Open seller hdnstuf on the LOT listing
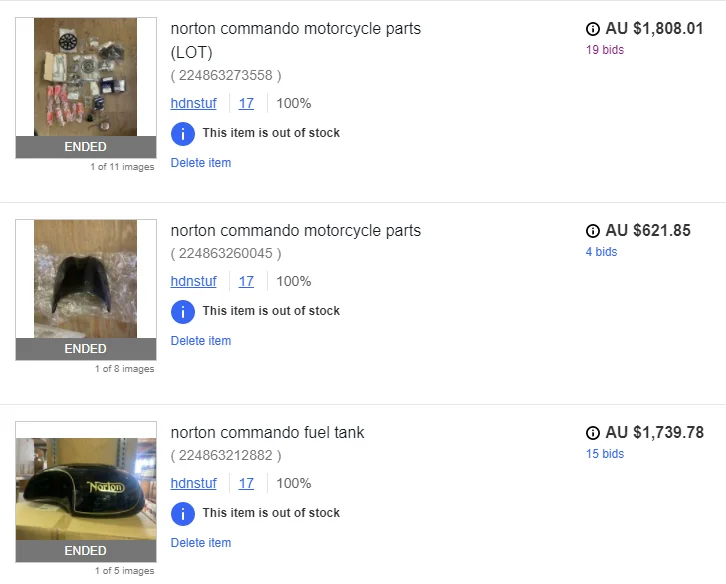 tap(193, 103)
